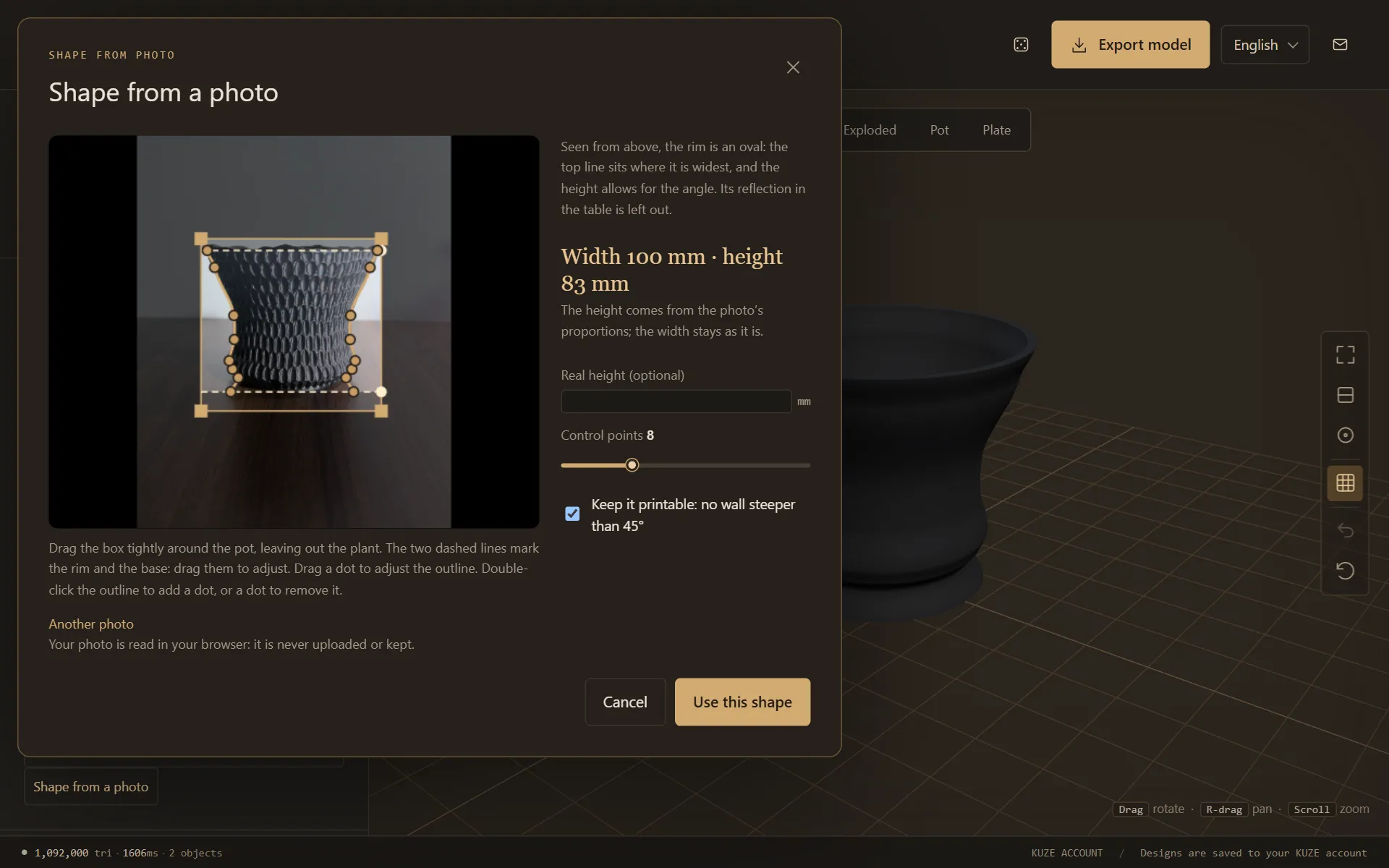Viewport: 1389px width, 868px height.
Task: Click the fullscreen view icon
Action: 1345,354
